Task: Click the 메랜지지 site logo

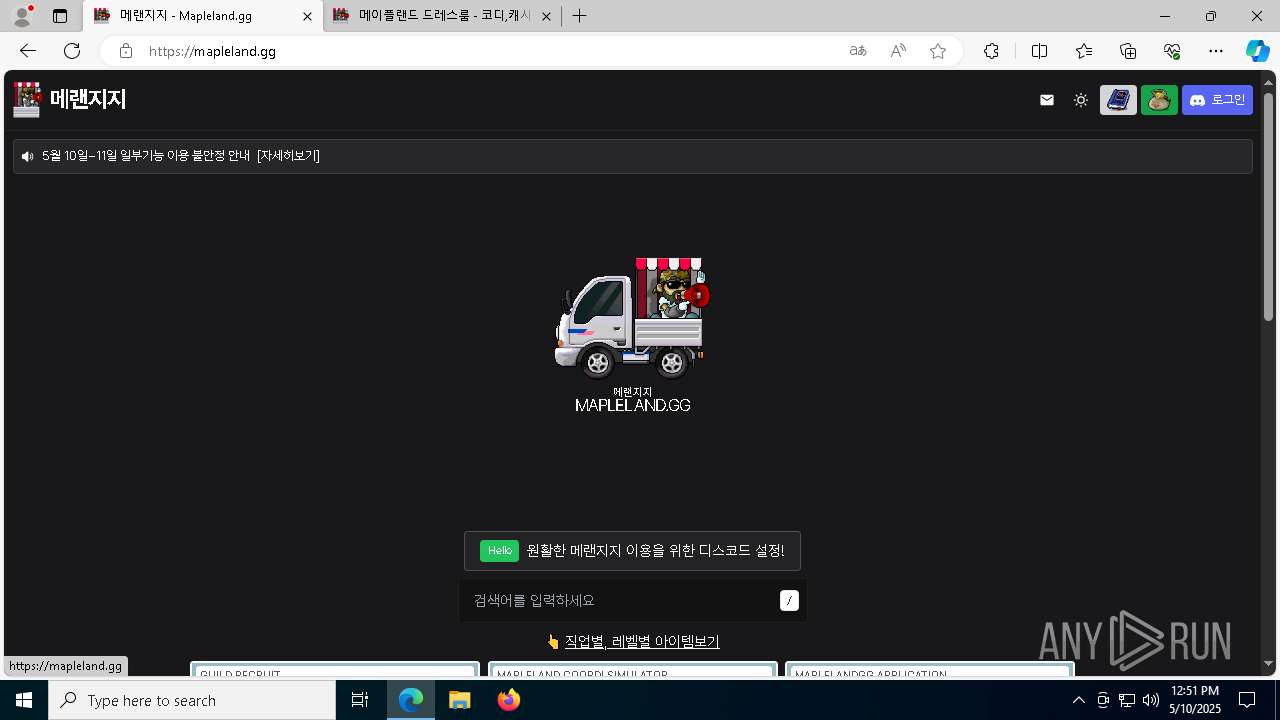Action: coord(69,99)
